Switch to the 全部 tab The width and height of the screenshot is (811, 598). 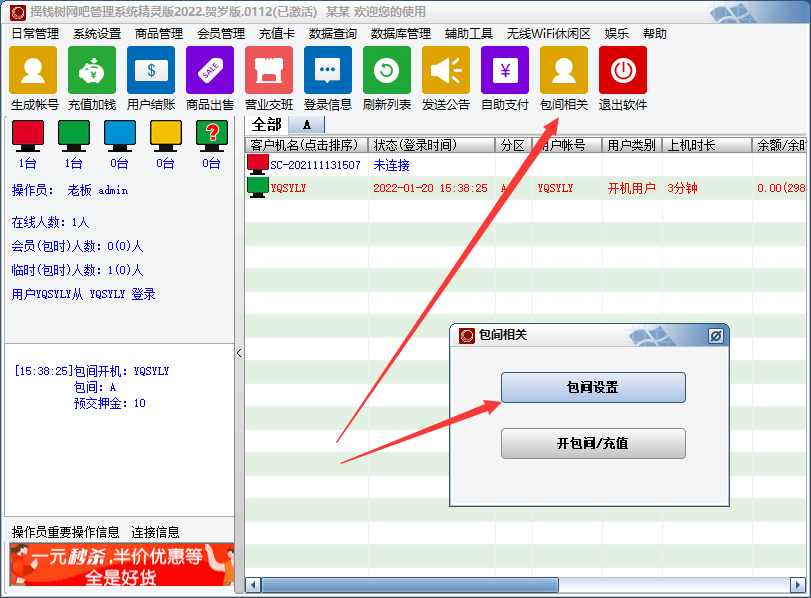point(266,125)
